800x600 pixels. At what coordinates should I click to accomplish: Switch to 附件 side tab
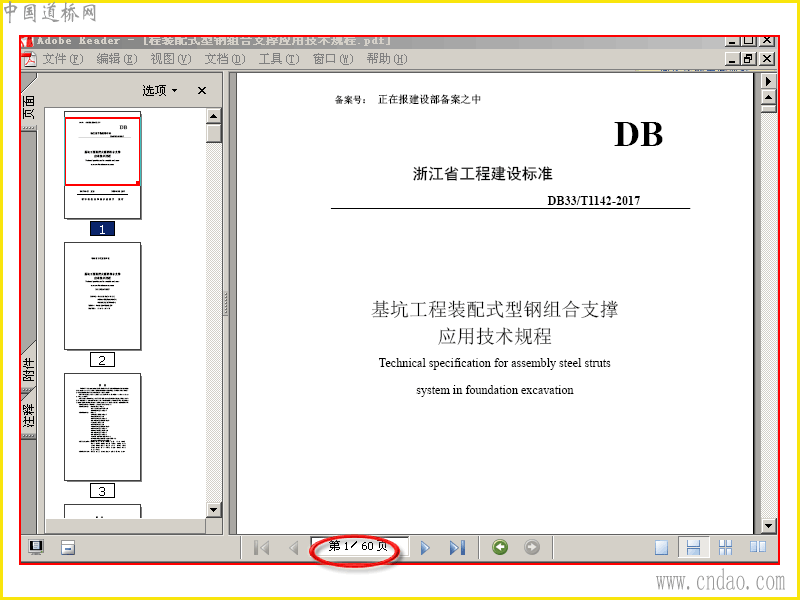(x=29, y=368)
